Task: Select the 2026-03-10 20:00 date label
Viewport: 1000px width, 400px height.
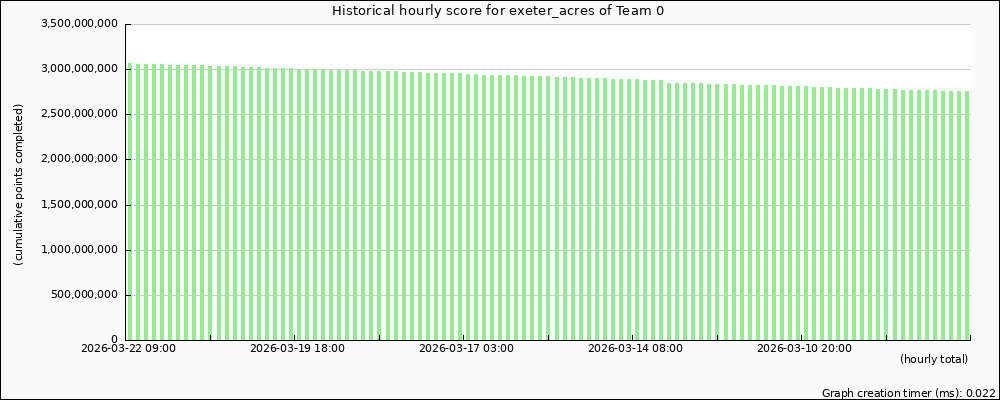Action: 804,349
